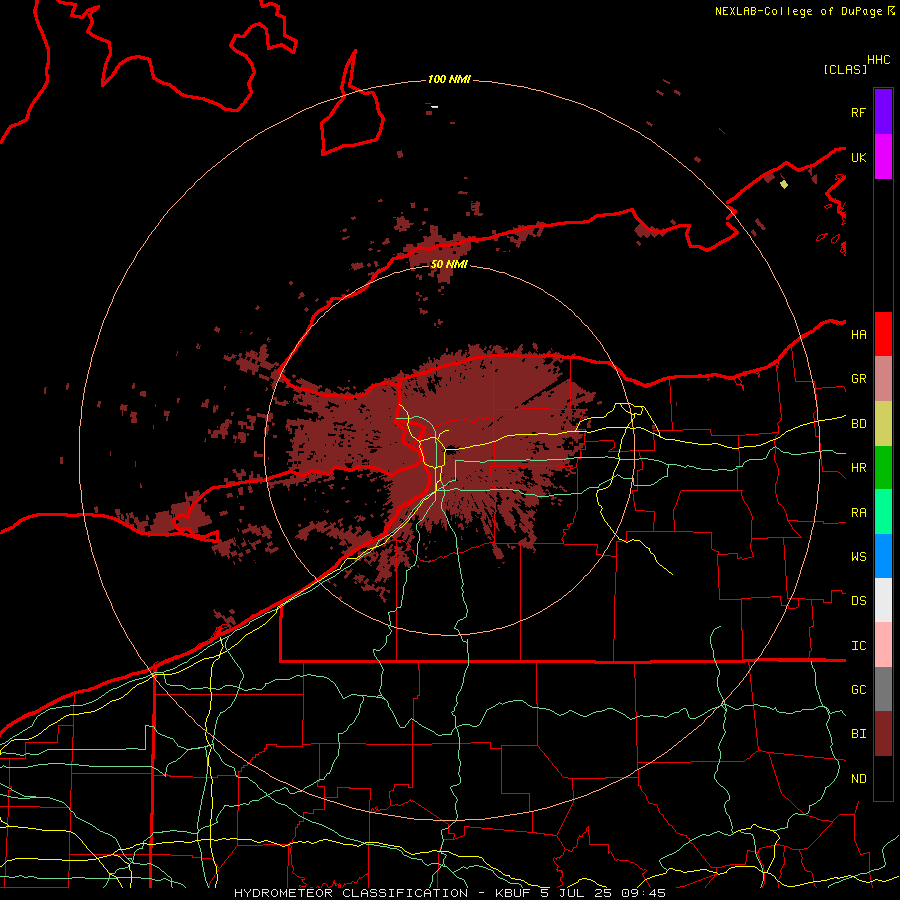Select the BD yellow legend swatch

tap(883, 424)
